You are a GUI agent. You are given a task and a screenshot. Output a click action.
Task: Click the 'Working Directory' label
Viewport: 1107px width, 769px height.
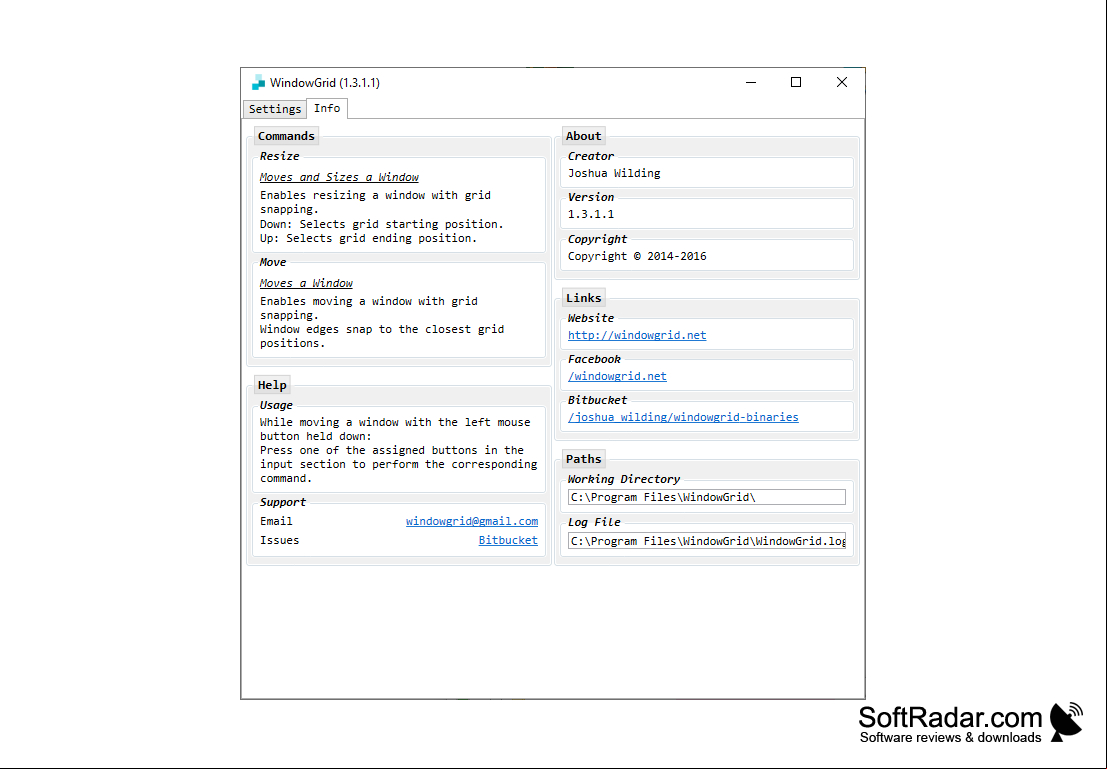(623, 479)
